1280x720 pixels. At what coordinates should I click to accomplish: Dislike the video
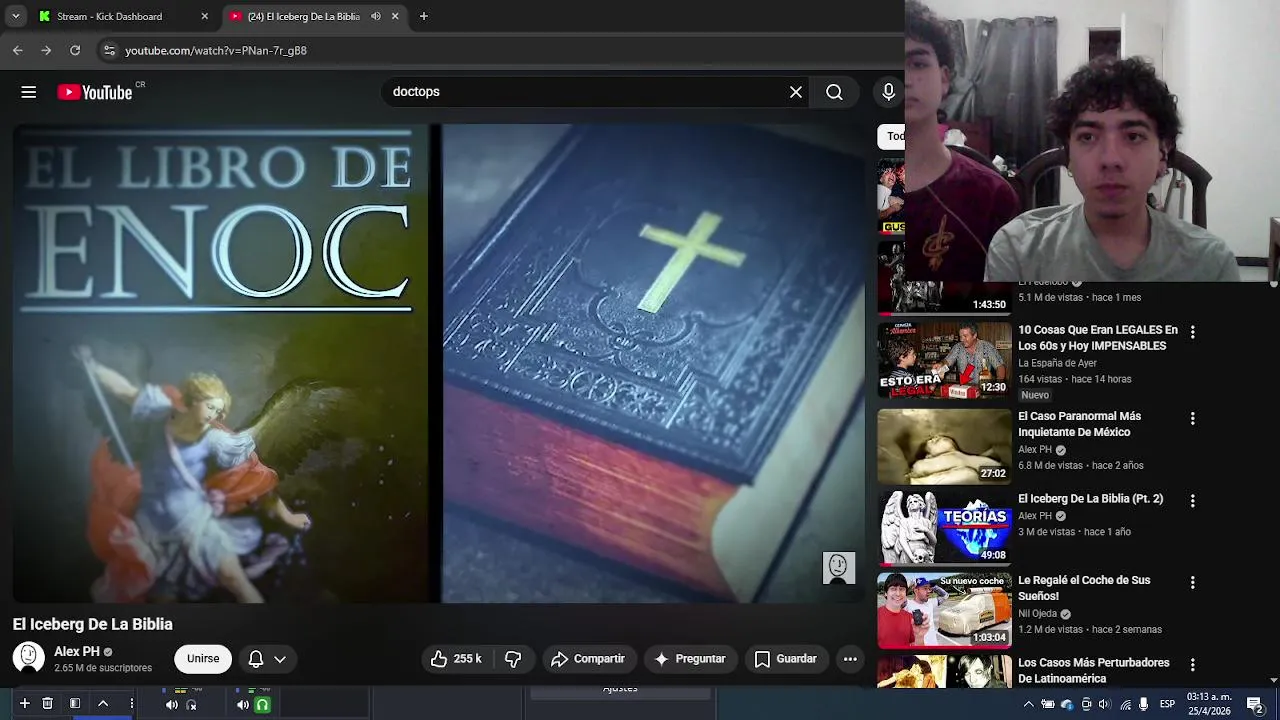[x=513, y=659]
